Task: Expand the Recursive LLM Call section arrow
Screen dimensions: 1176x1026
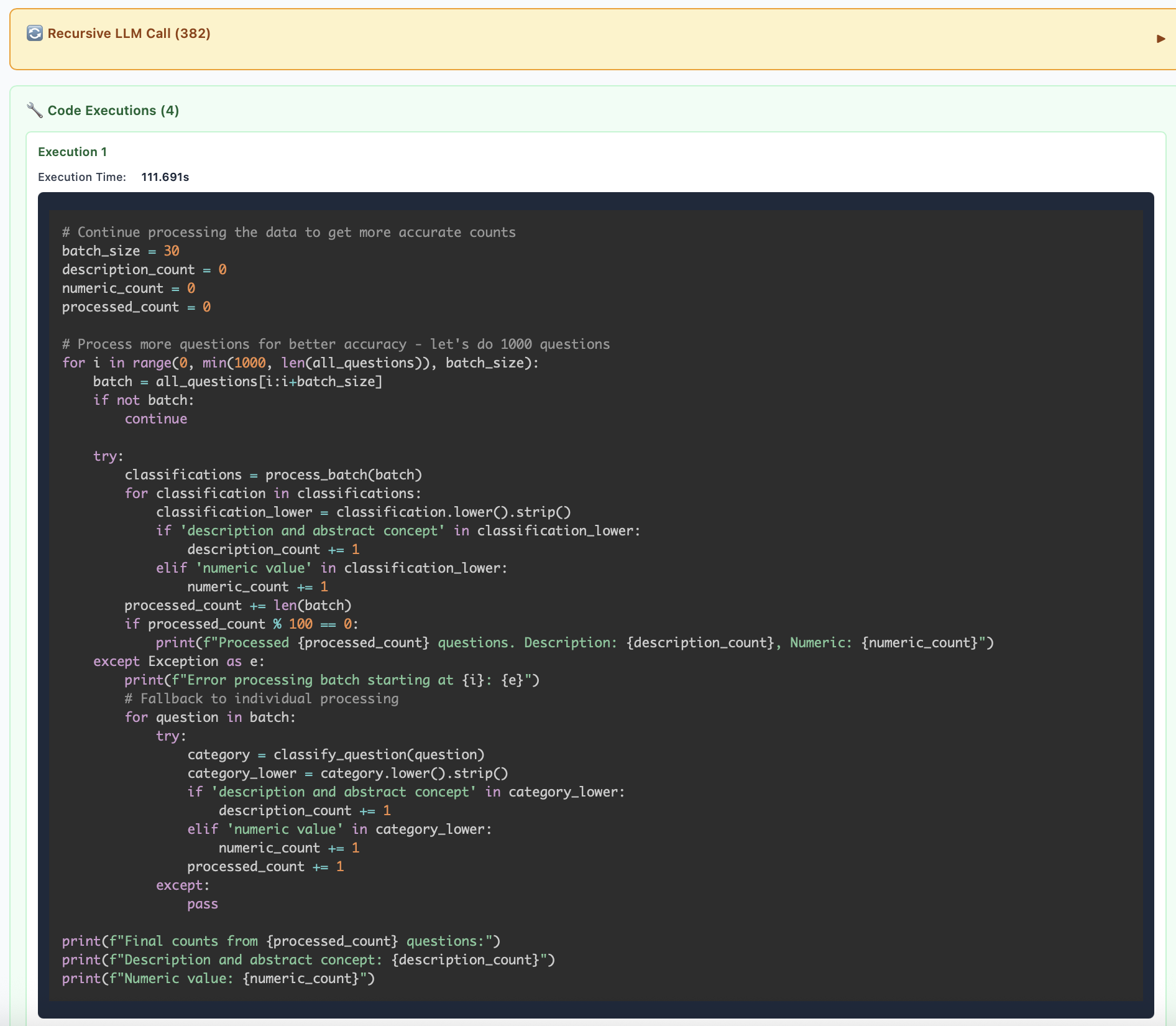Action: (x=1160, y=39)
